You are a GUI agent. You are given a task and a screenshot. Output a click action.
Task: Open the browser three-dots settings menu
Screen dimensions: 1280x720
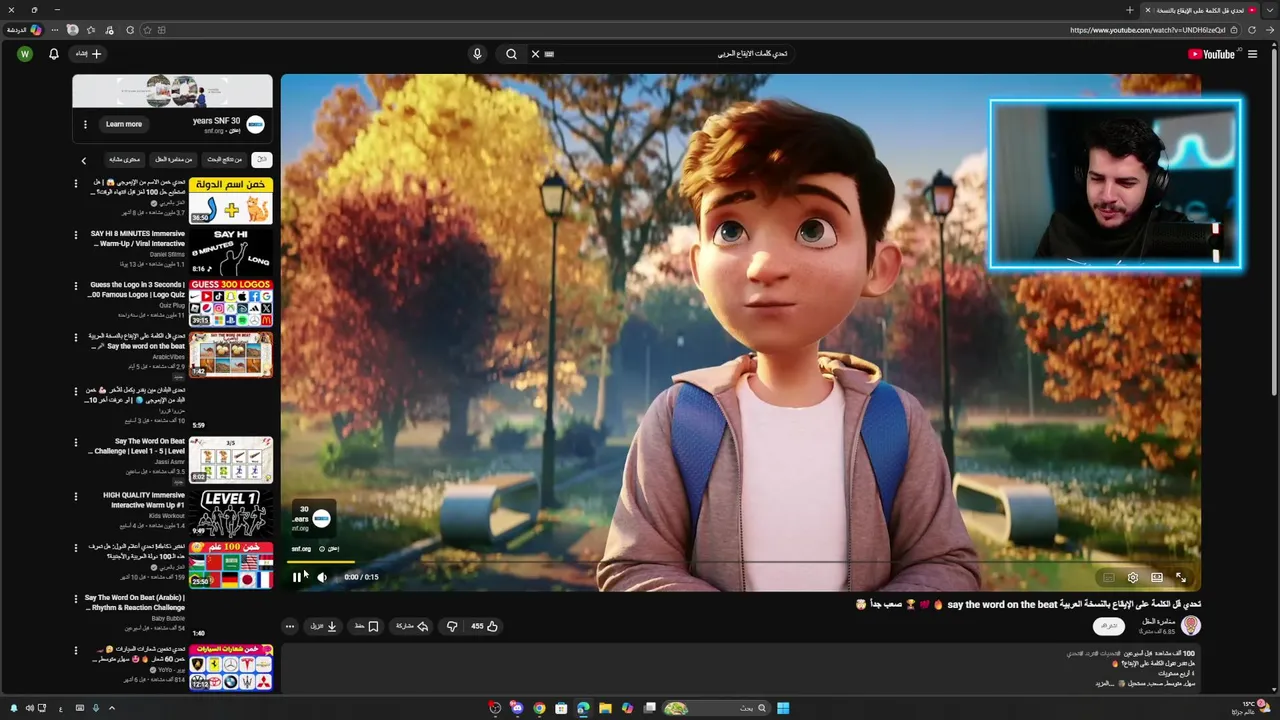(x=55, y=30)
